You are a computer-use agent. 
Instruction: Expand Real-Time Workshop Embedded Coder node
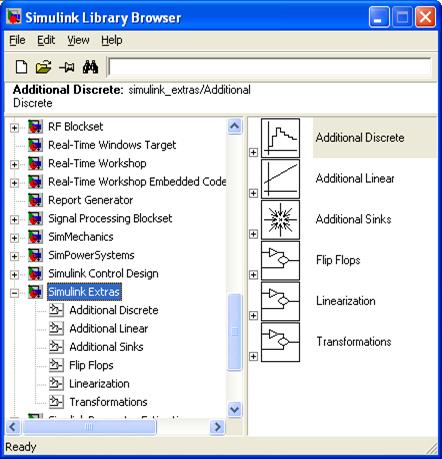pyautogui.click(x=14, y=183)
